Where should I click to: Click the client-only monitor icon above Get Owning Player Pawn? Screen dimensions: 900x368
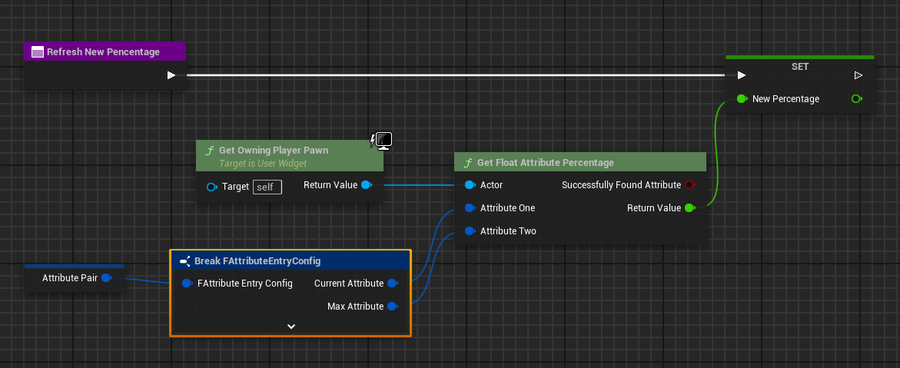coord(382,141)
